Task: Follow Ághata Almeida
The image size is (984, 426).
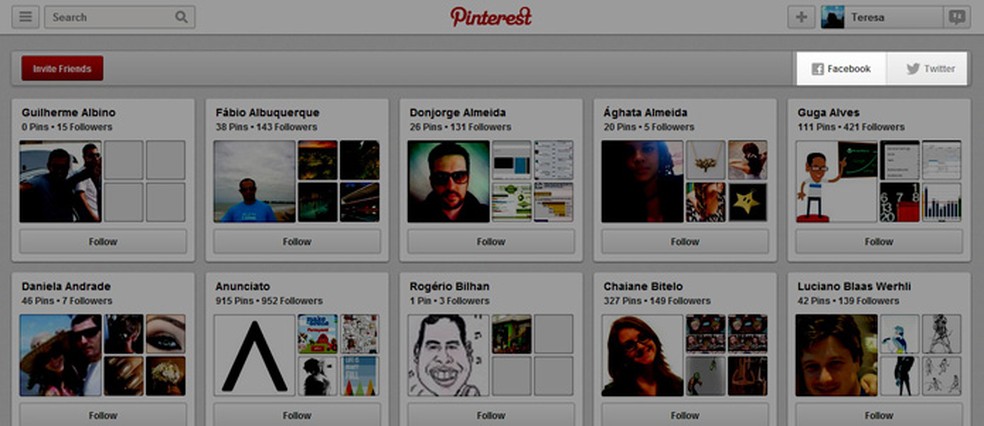Action: [685, 242]
